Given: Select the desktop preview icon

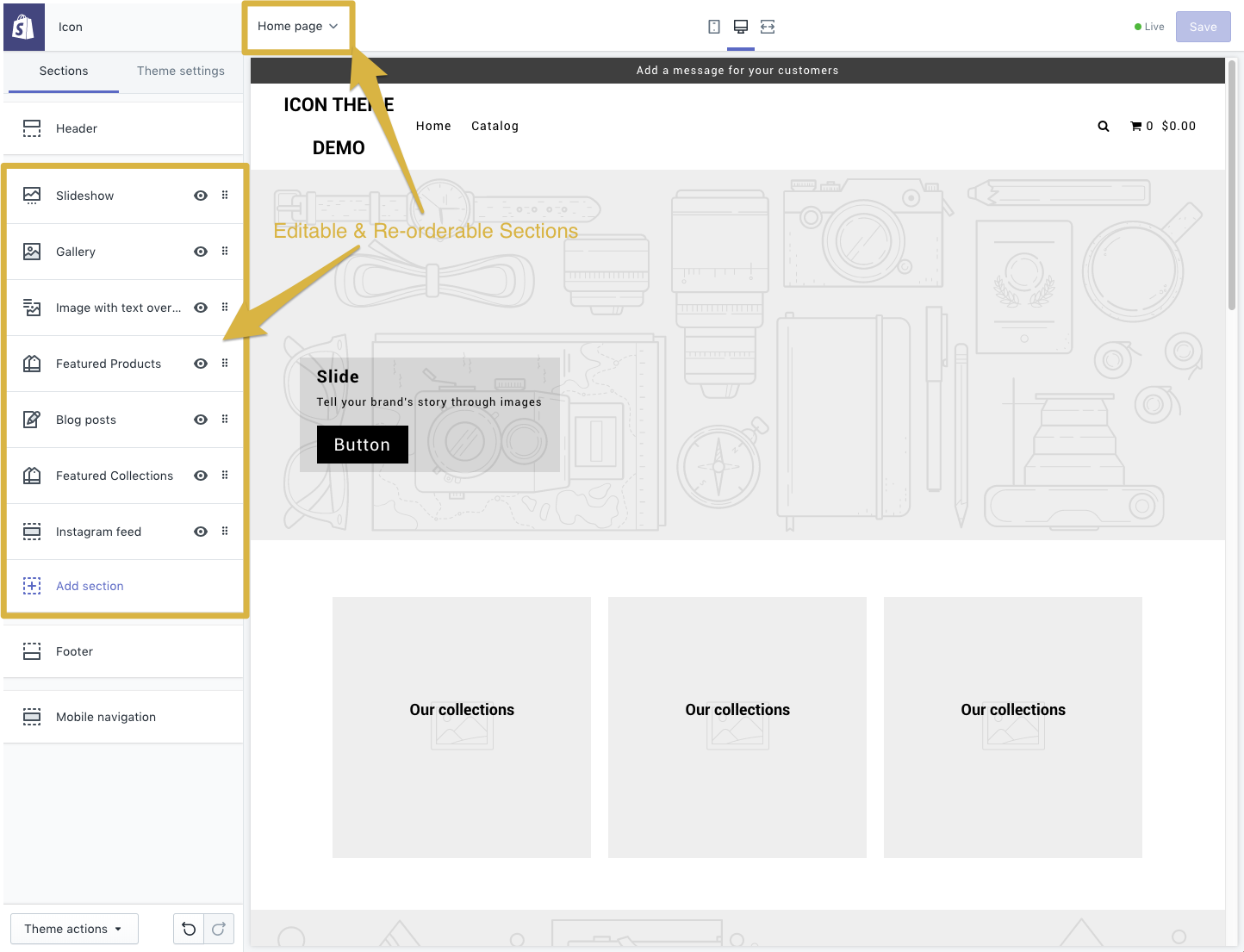Looking at the screenshot, I should pos(740,27).
